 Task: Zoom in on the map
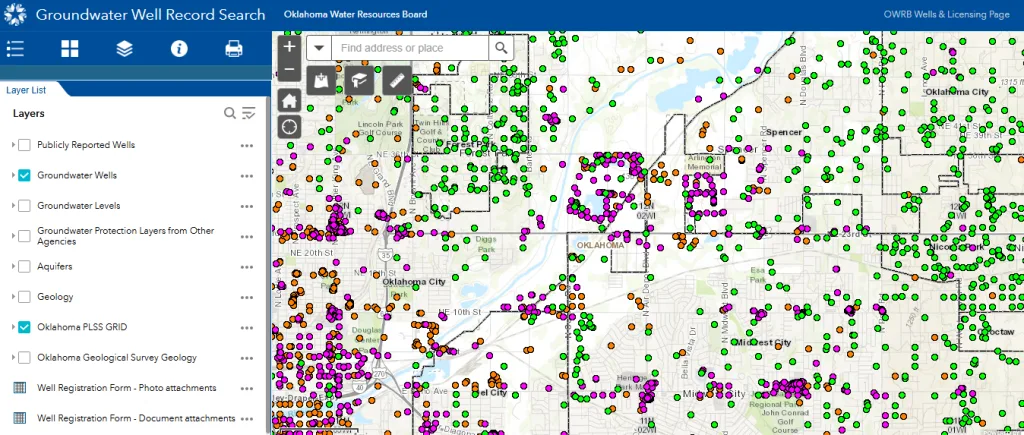pyautogui.click(x=289, y=47)
